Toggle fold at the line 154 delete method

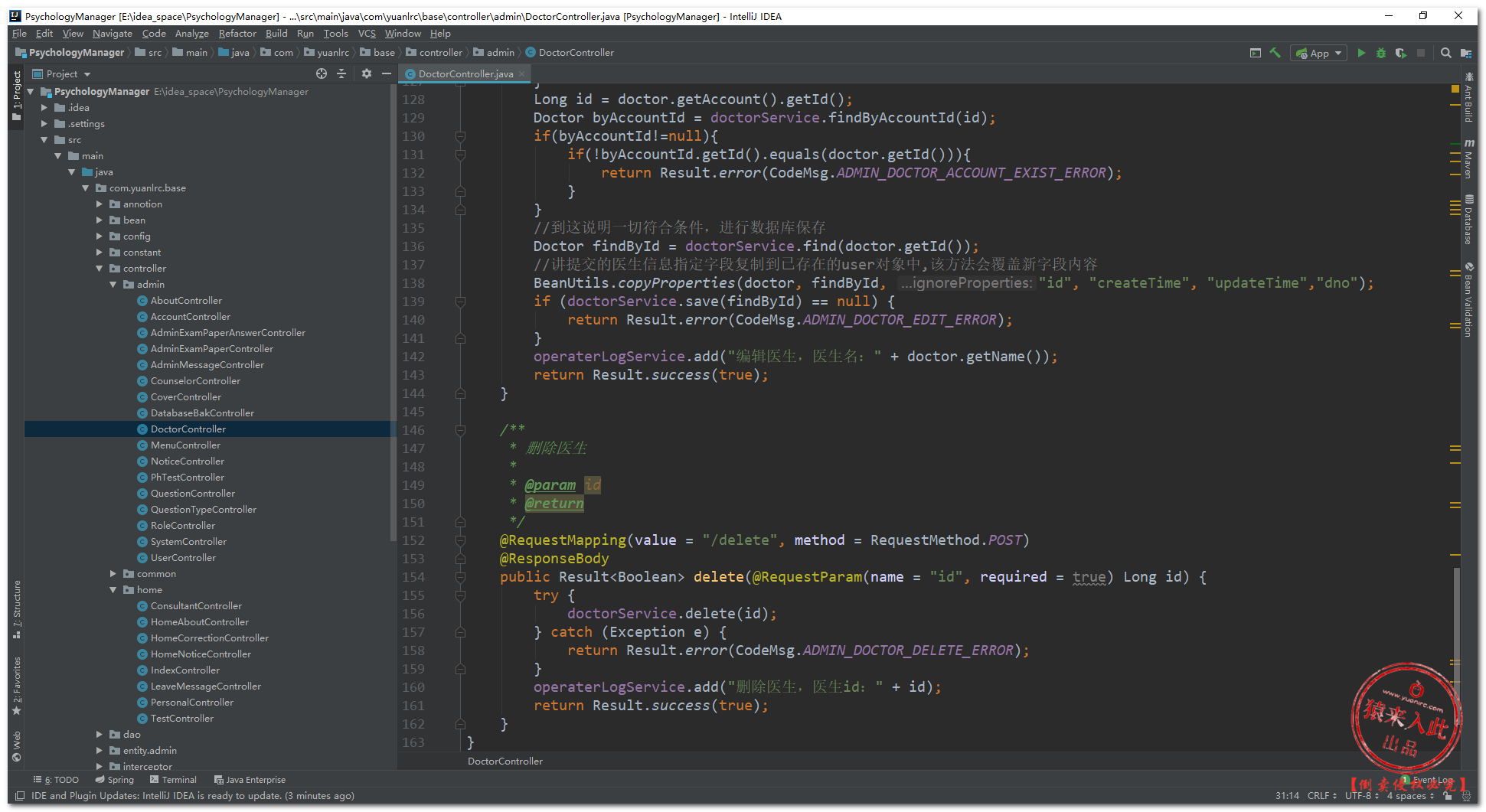[x=460, y=577]
